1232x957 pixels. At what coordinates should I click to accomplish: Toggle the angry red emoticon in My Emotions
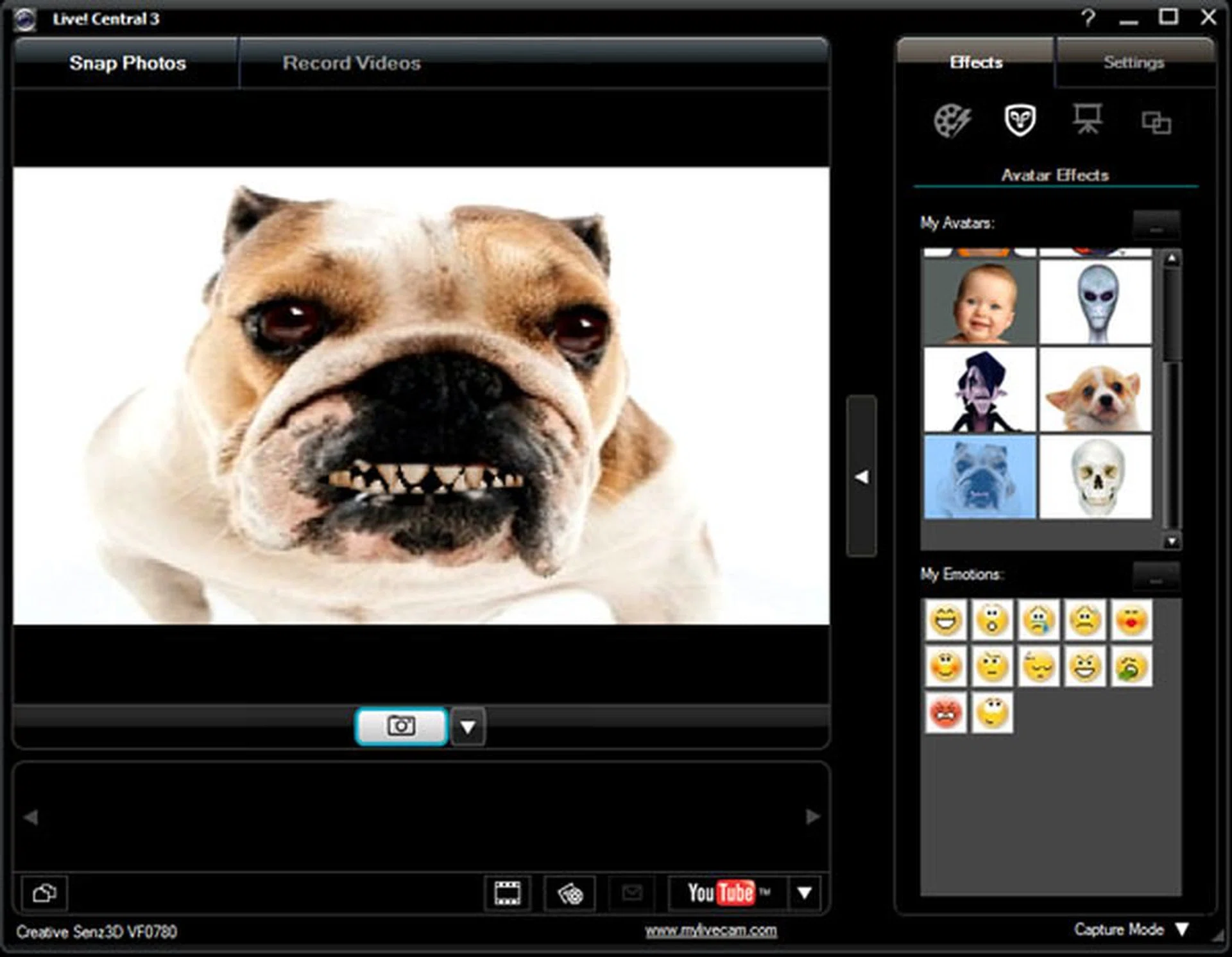pyautogui.click(x=946, y=711)
